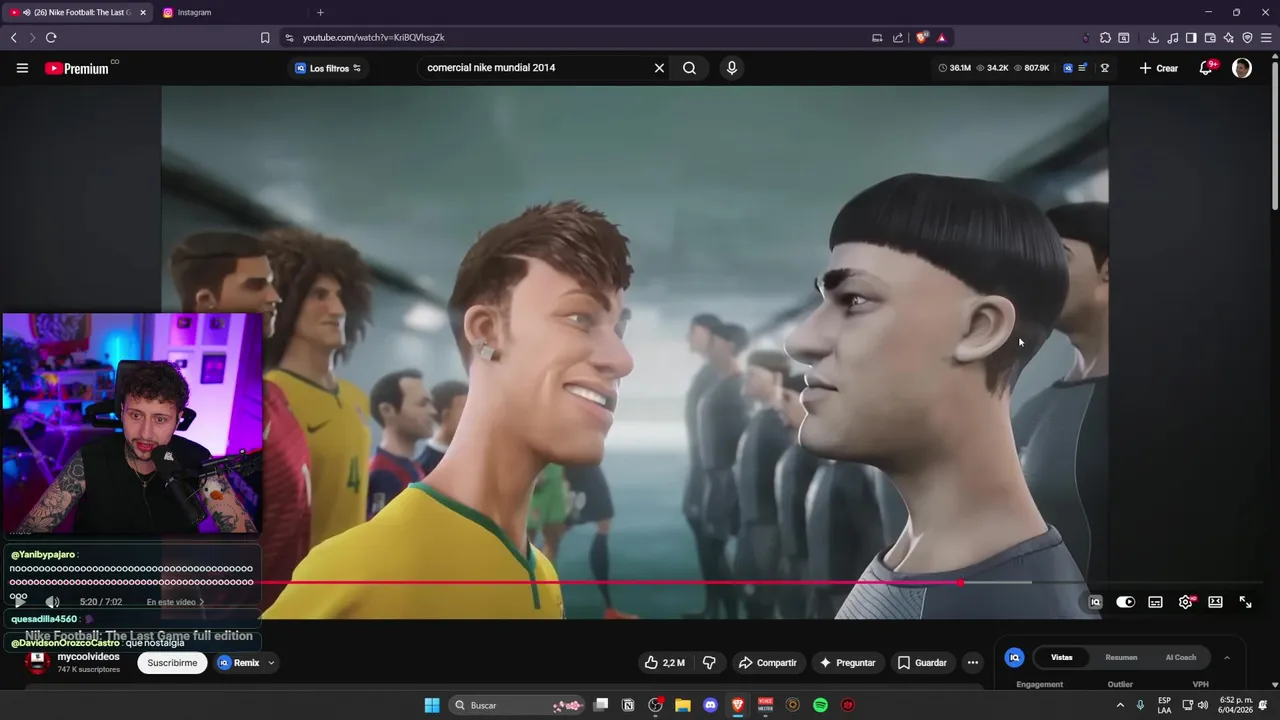The width and height of the screenshot is (1280, 720).
Task: Switch to the Nike Football YouTube tab
Action: (78, 12)
